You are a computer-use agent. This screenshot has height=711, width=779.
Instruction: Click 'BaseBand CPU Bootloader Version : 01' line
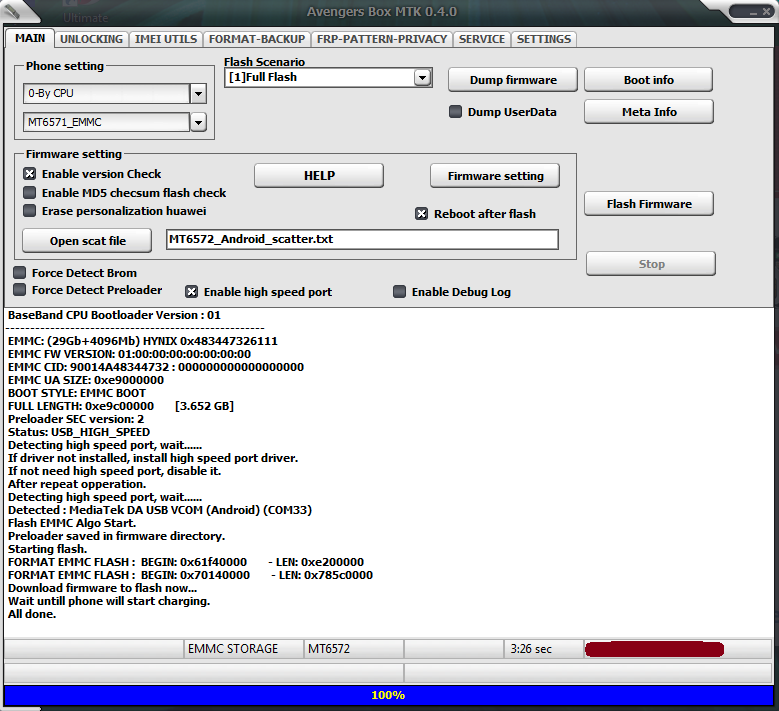(114, 316)
